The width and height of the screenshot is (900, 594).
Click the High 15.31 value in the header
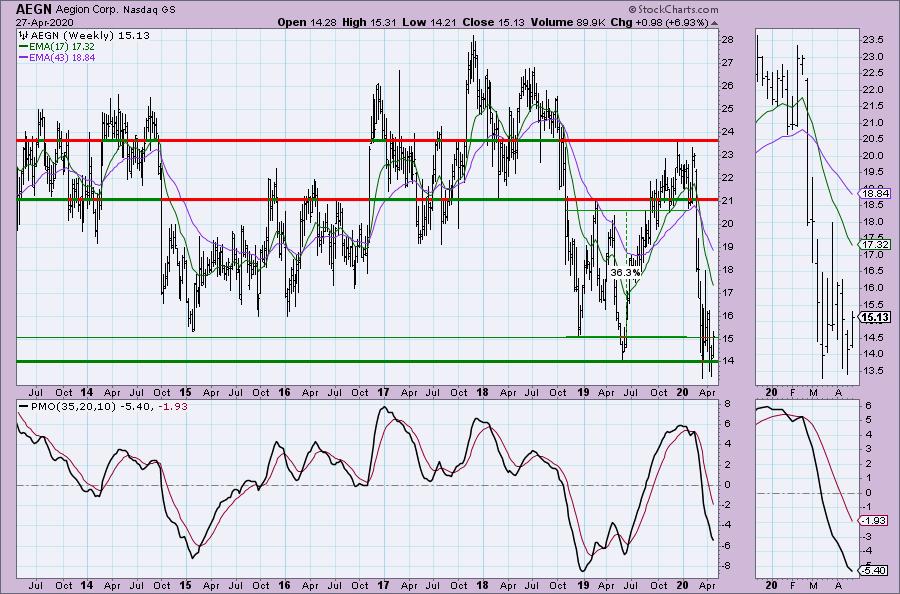point(372,22)
